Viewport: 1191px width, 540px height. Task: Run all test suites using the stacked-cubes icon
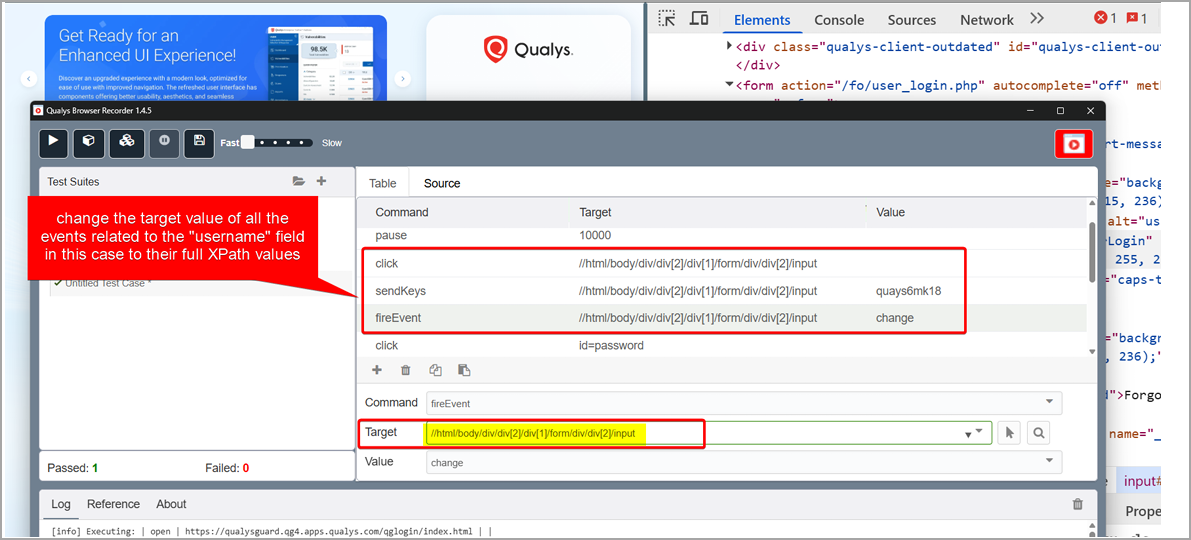(x=126, y=142)
